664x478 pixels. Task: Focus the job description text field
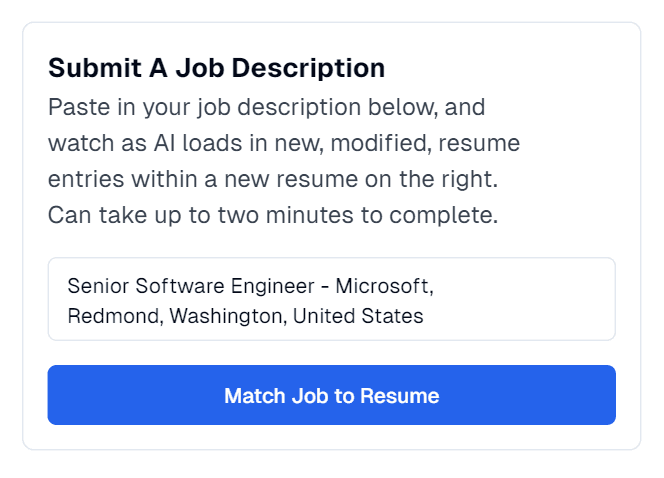pos(331,299)
